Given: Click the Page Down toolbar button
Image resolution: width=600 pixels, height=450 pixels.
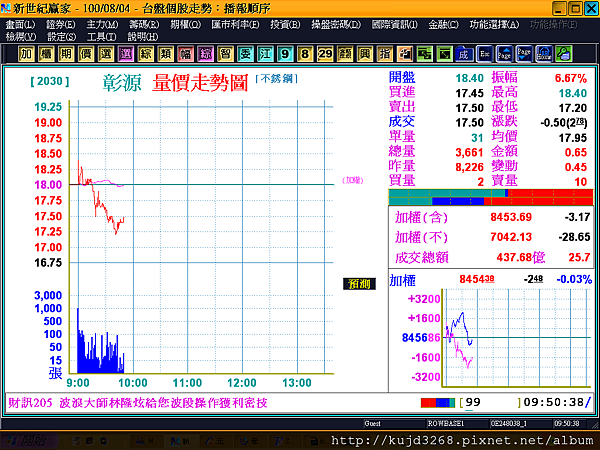Looking at the screenshot, I should 524,54.
